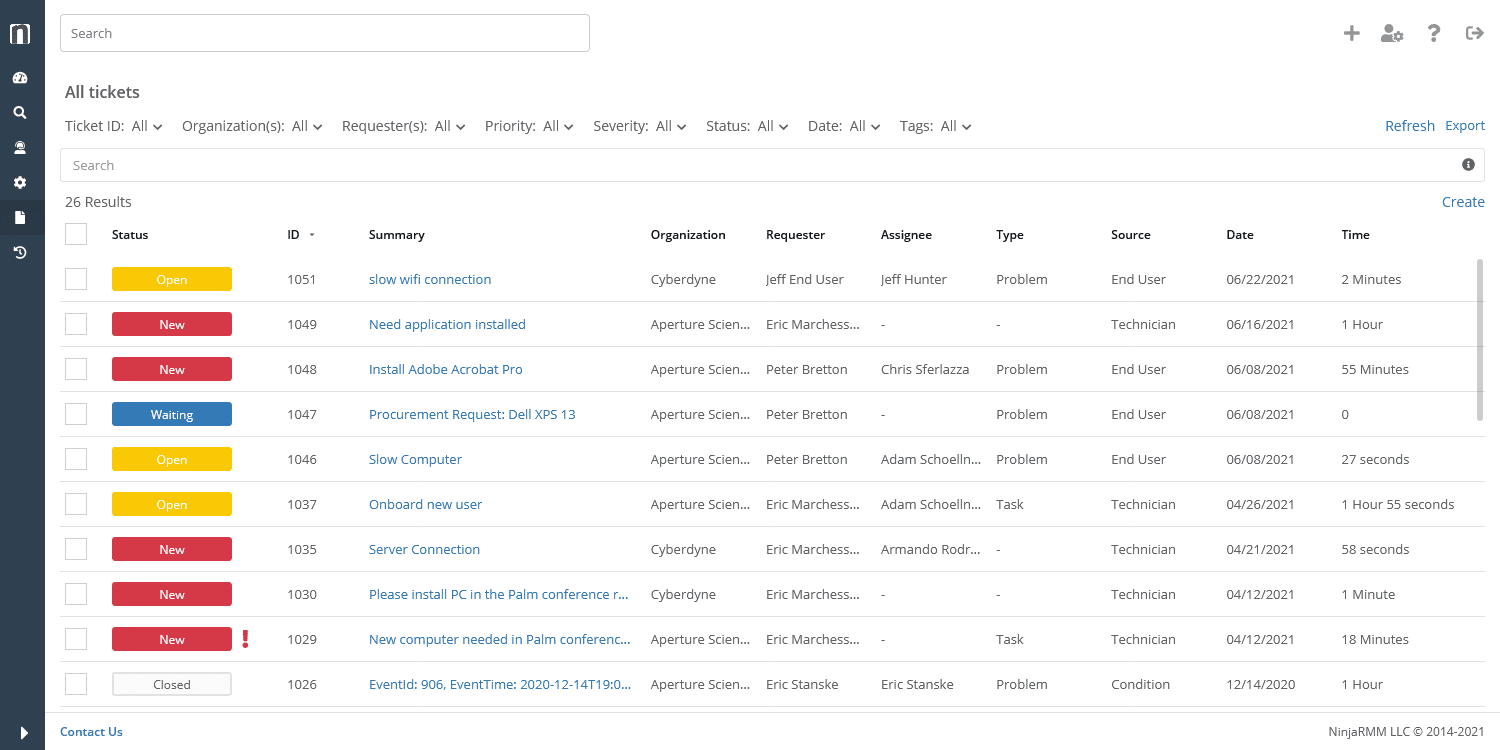Check the checkbox for ticket 1051
This screenshot has width=1500, height=750.
click(x=76, y=279)
